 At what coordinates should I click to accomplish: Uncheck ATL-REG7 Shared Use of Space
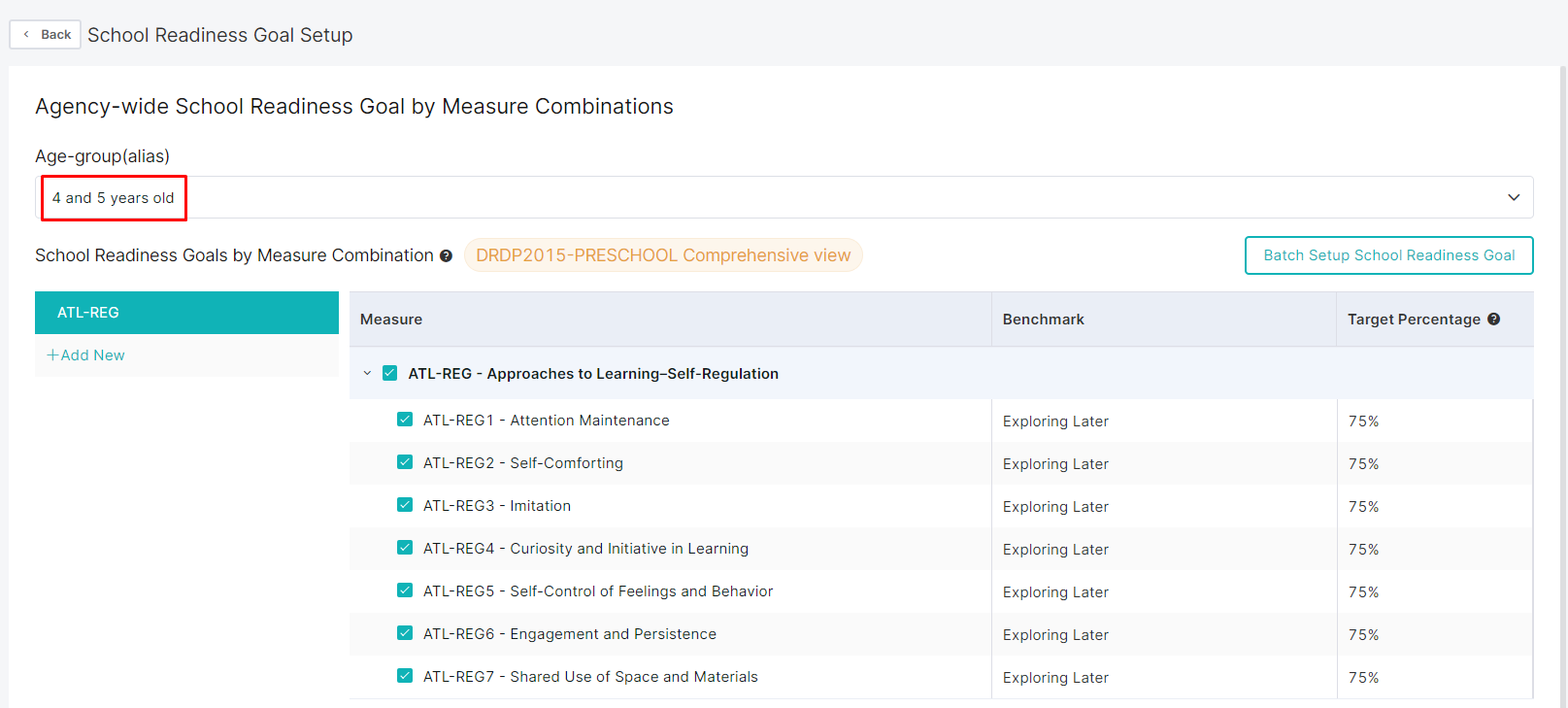pos(405,676)
